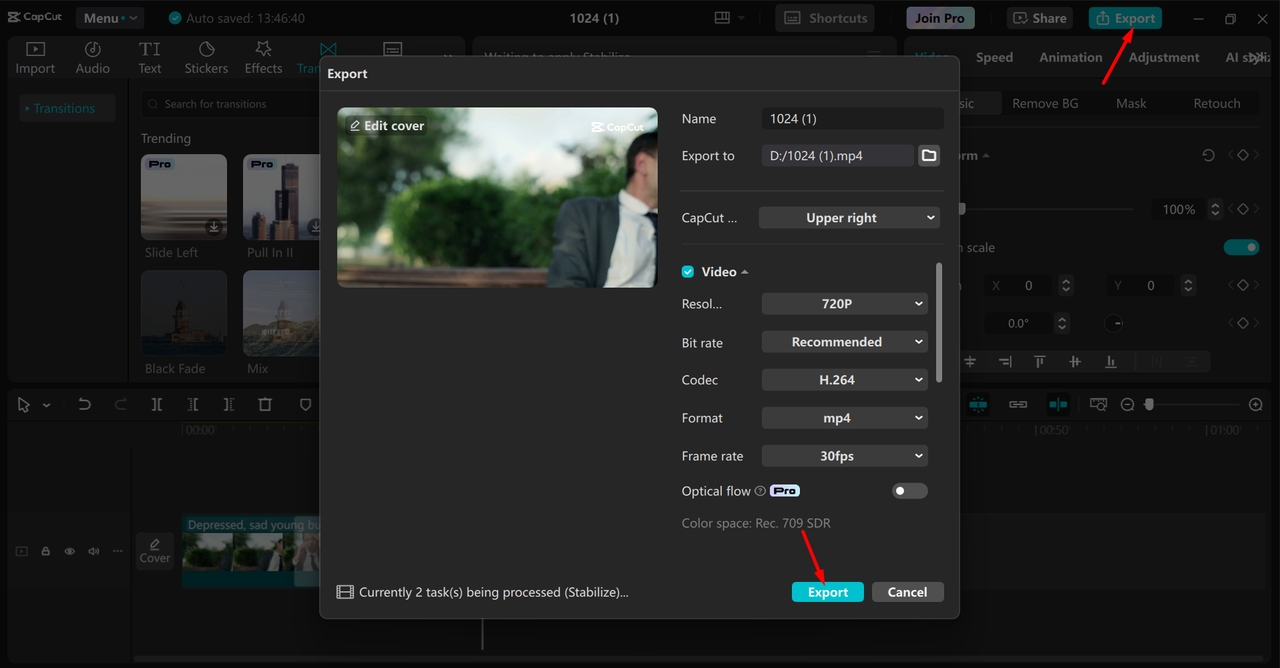Toggle the linkage chain icon
Viewport: 1280px width, 668px height.
click(x=1018, y=404)
